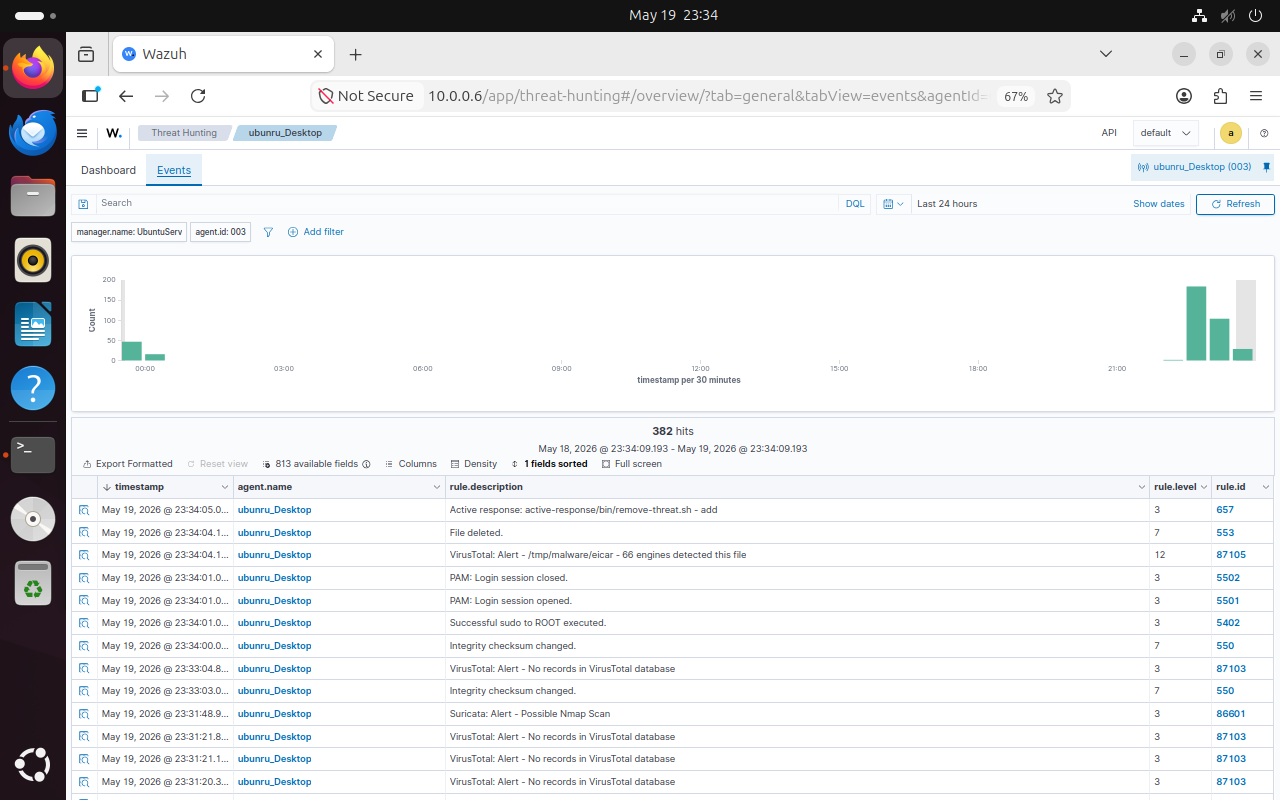
Task: Toggle Full screen for the events table
Action: point(632,464)
